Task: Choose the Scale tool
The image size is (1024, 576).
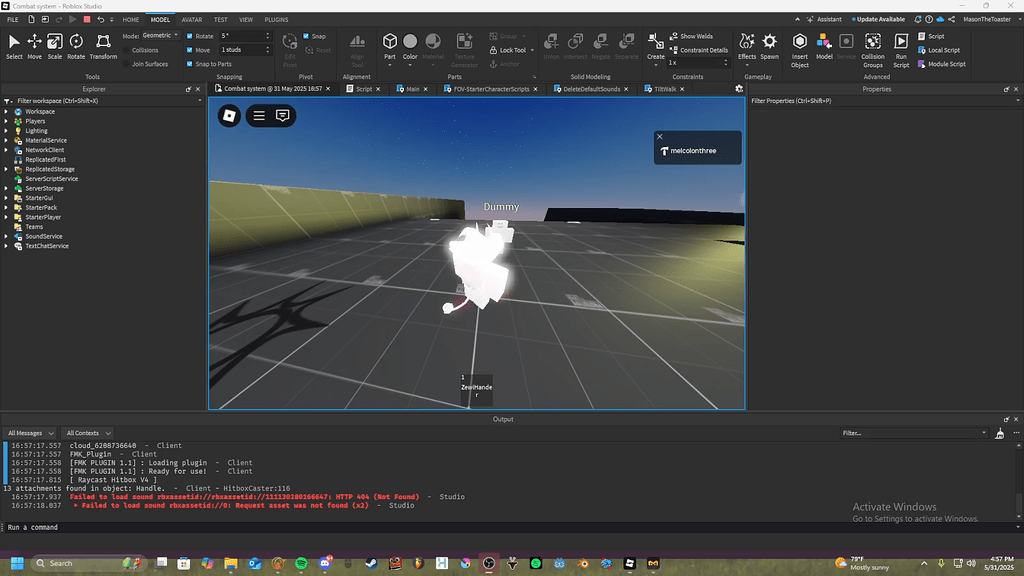Action: coord(55,46)
